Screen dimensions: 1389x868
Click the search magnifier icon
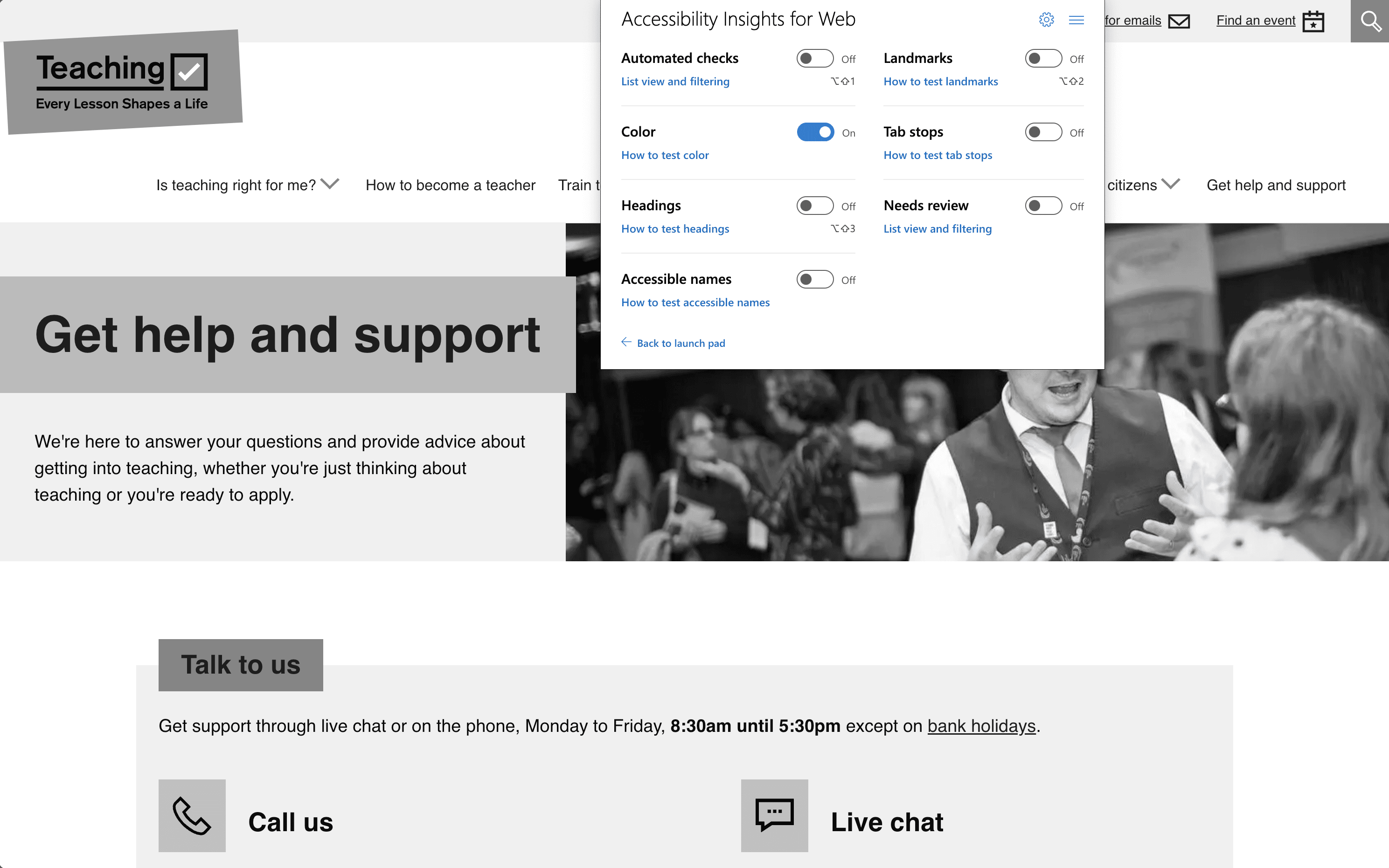coord(1371,21)
